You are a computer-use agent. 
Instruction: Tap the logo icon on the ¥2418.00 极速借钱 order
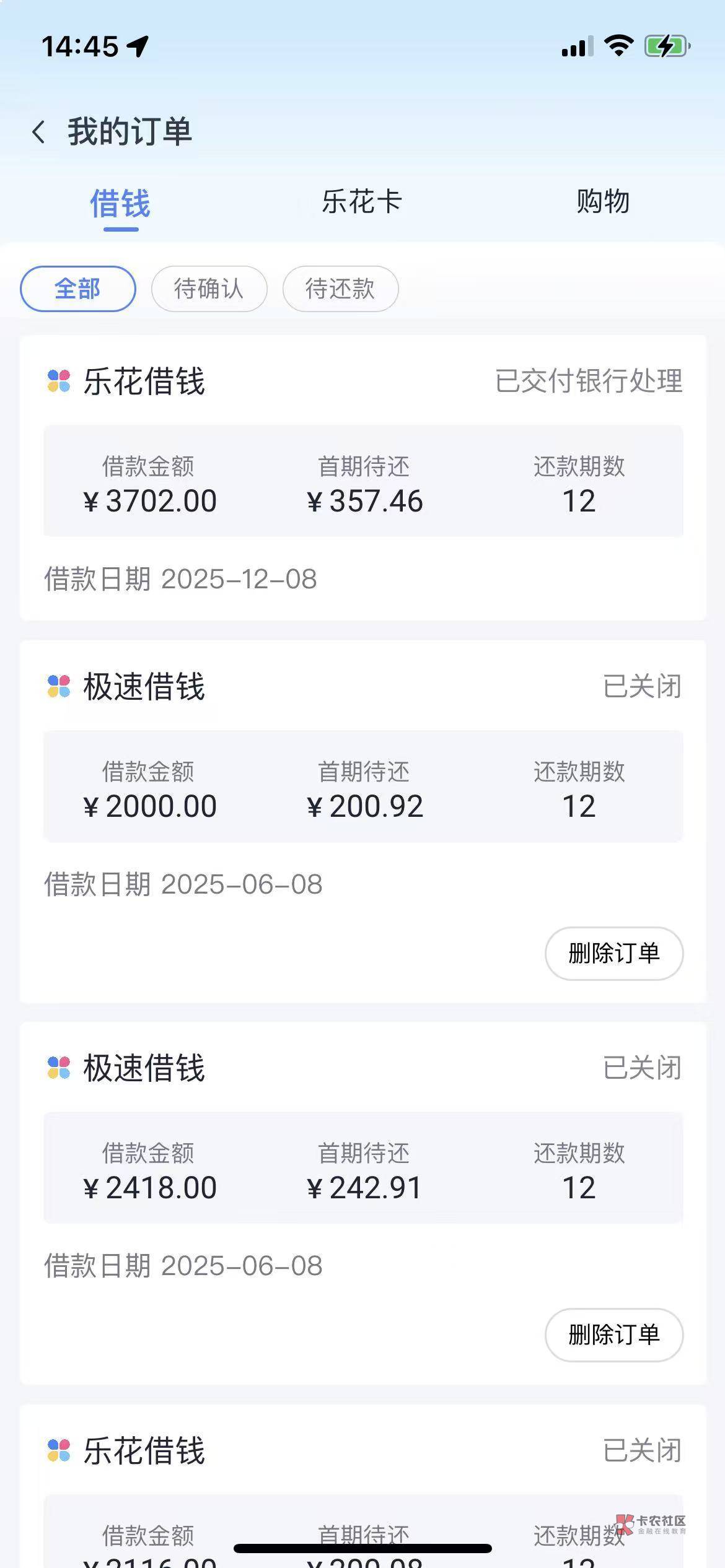59,1068
